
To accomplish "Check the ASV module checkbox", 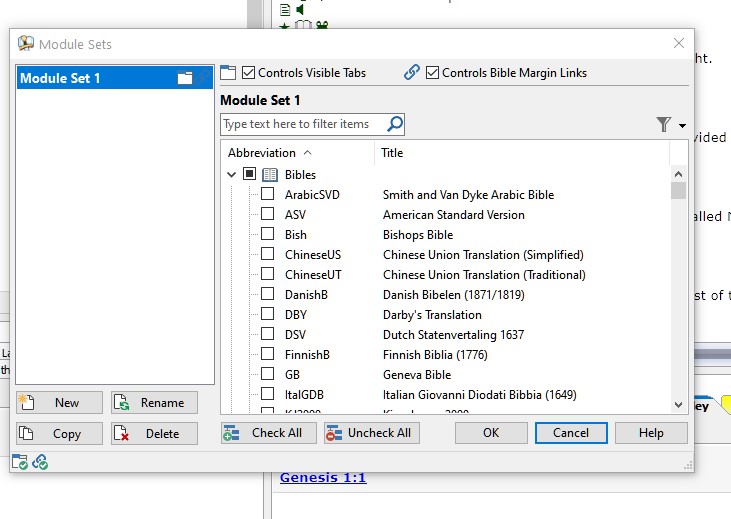I will [x=267, y=214].
